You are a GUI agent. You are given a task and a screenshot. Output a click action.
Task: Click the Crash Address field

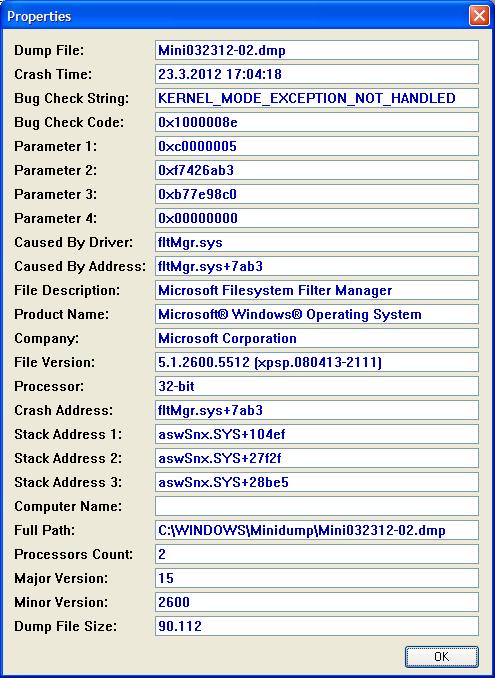click(x=317, y=410)
